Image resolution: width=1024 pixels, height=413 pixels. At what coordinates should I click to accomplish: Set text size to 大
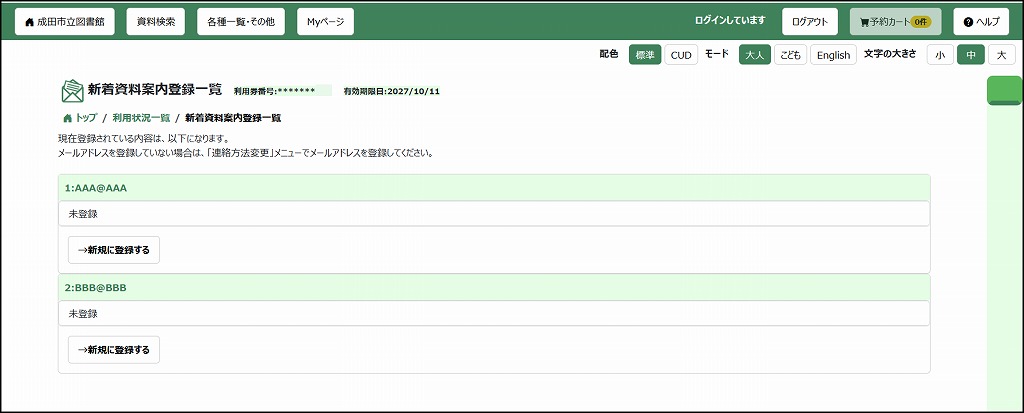coord(1001,55)
